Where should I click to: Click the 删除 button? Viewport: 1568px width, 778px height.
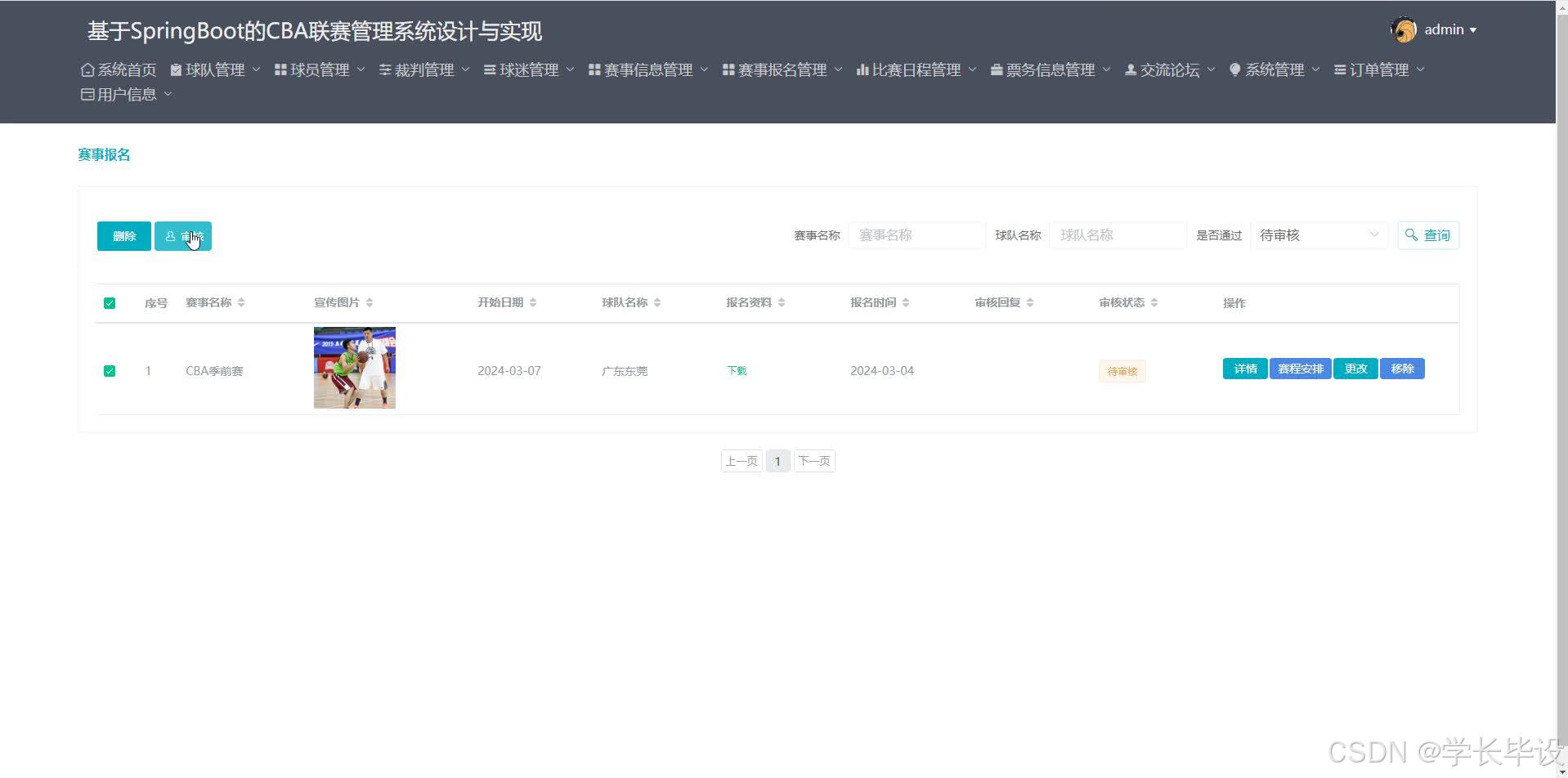coord(124,236)
